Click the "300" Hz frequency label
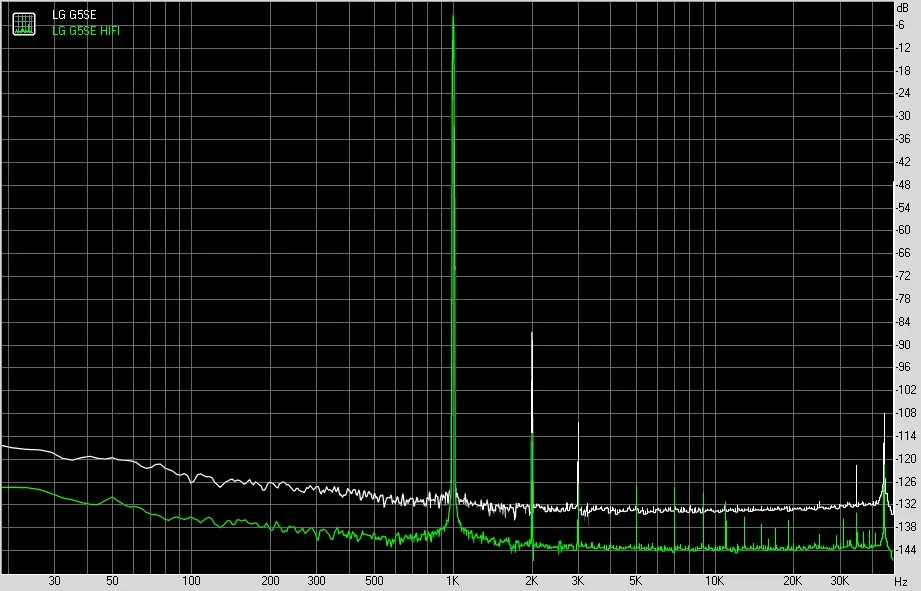Screen dimensions: 921x591 tap(316, 581)
